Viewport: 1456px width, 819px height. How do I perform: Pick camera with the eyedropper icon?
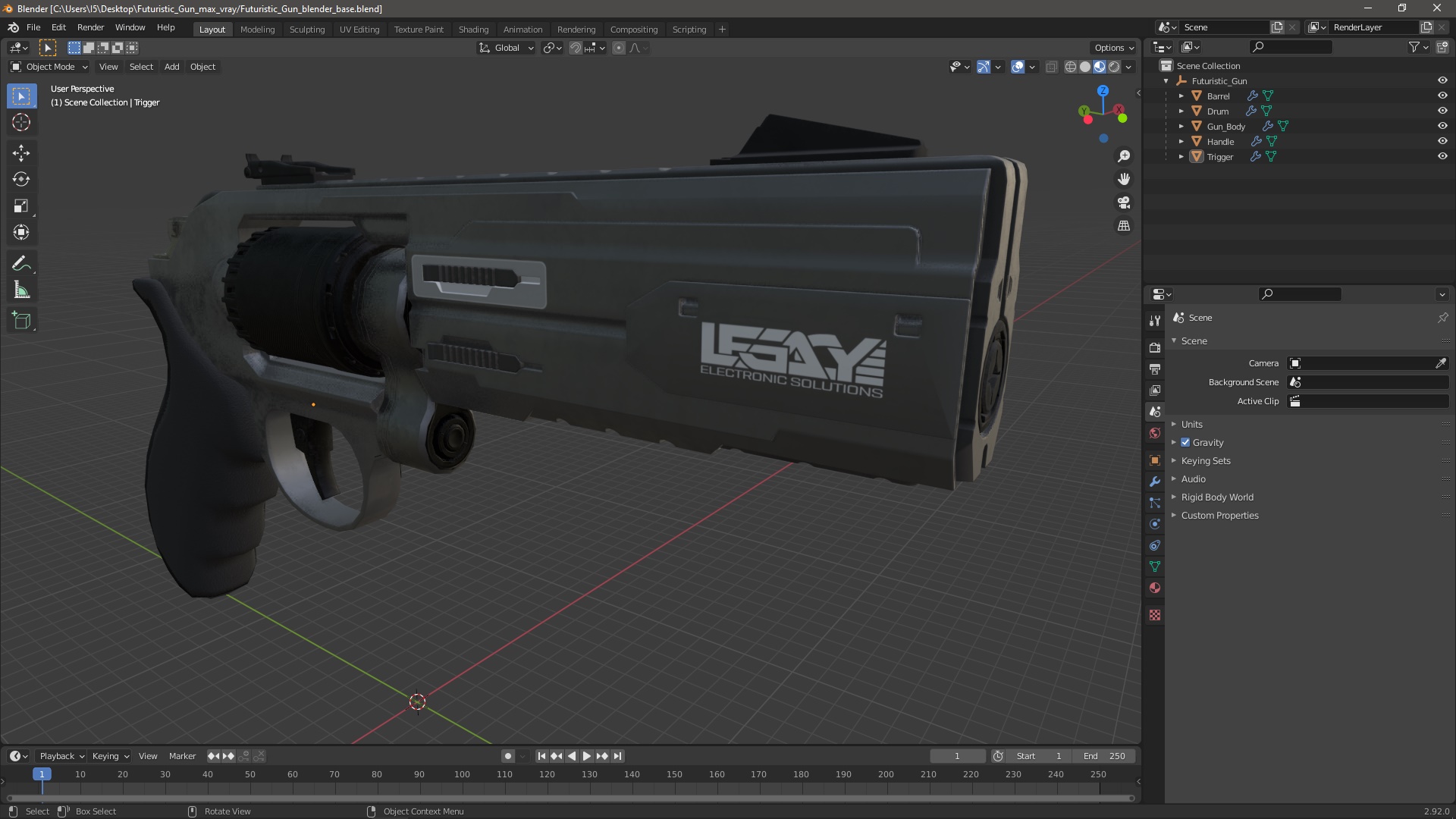click(1441, 363)
